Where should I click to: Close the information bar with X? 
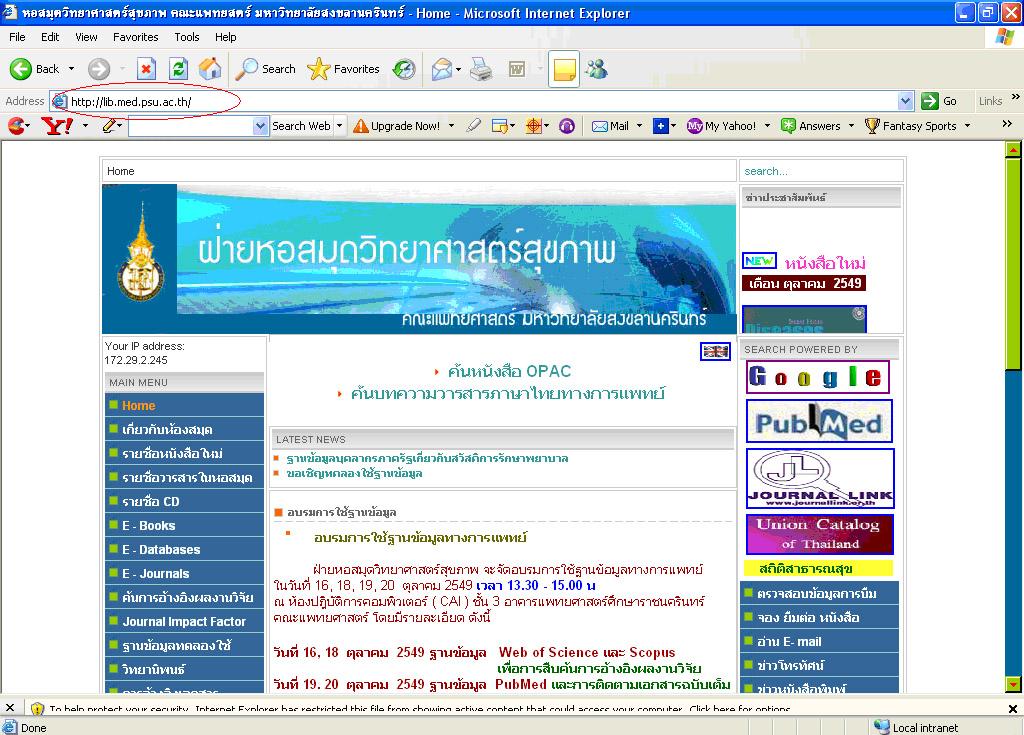pos(1012,709)
